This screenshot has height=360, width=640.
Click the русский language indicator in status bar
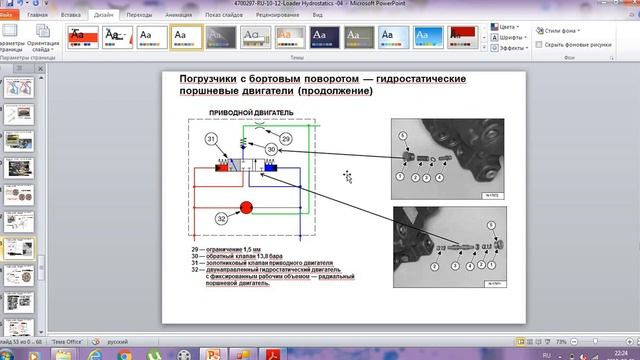tap(118, 342)
